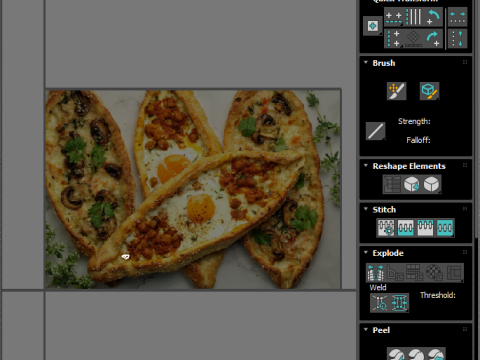This screenshot has width=480, height=360.
Task: Click the Flatten Custom icon in Explode
Action: point(454,273)
